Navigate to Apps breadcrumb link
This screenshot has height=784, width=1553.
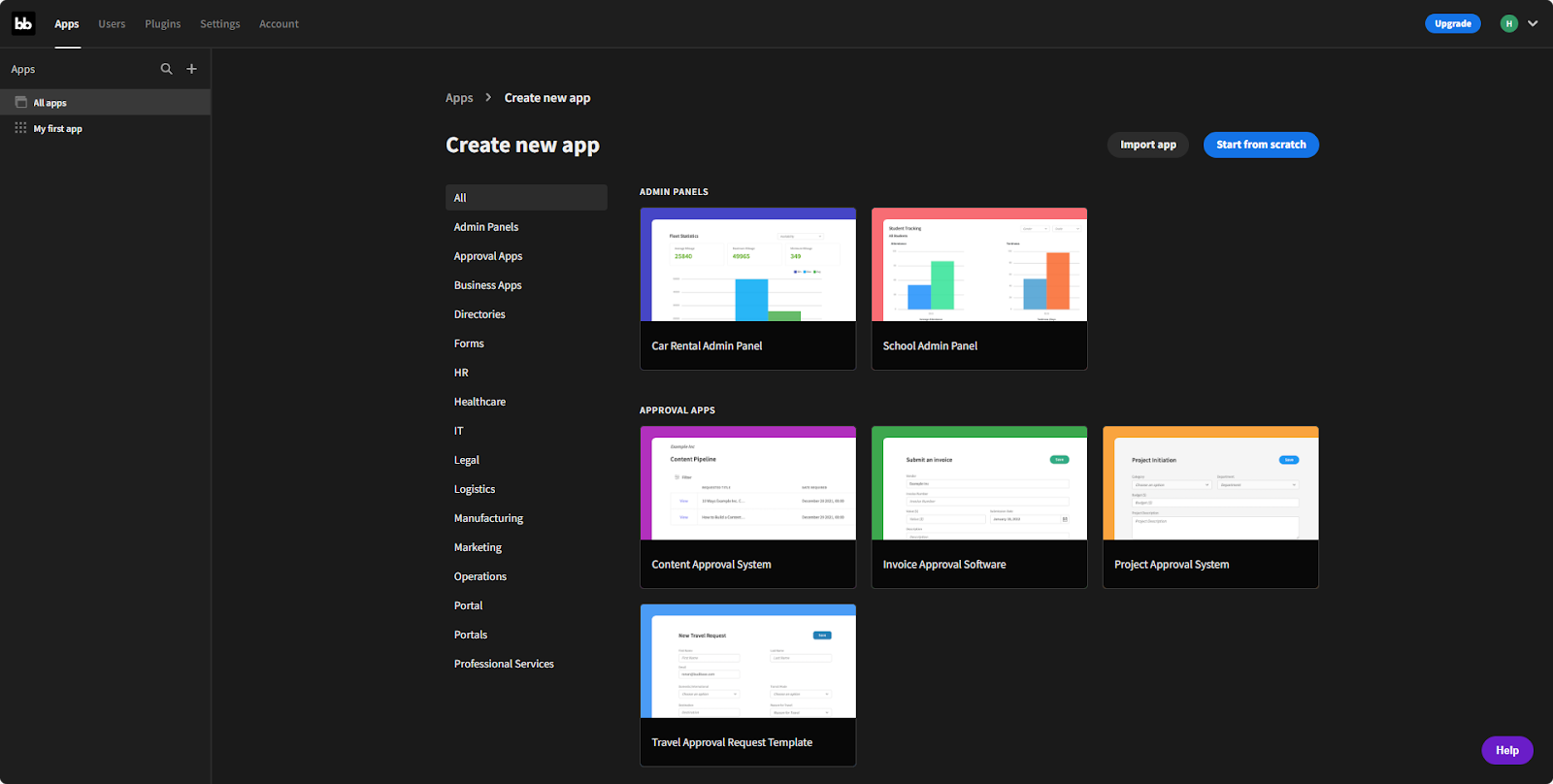459,98
